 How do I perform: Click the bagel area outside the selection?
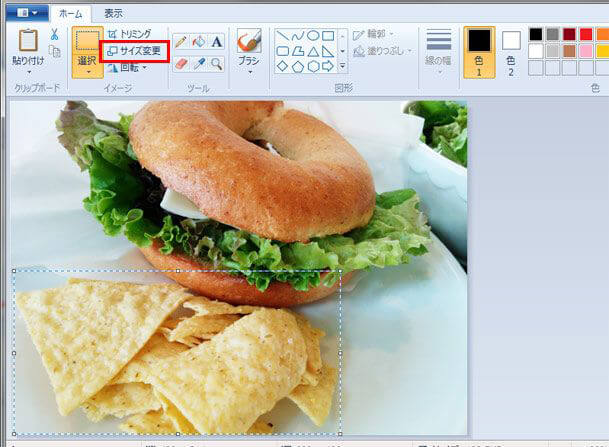[252, 171]
